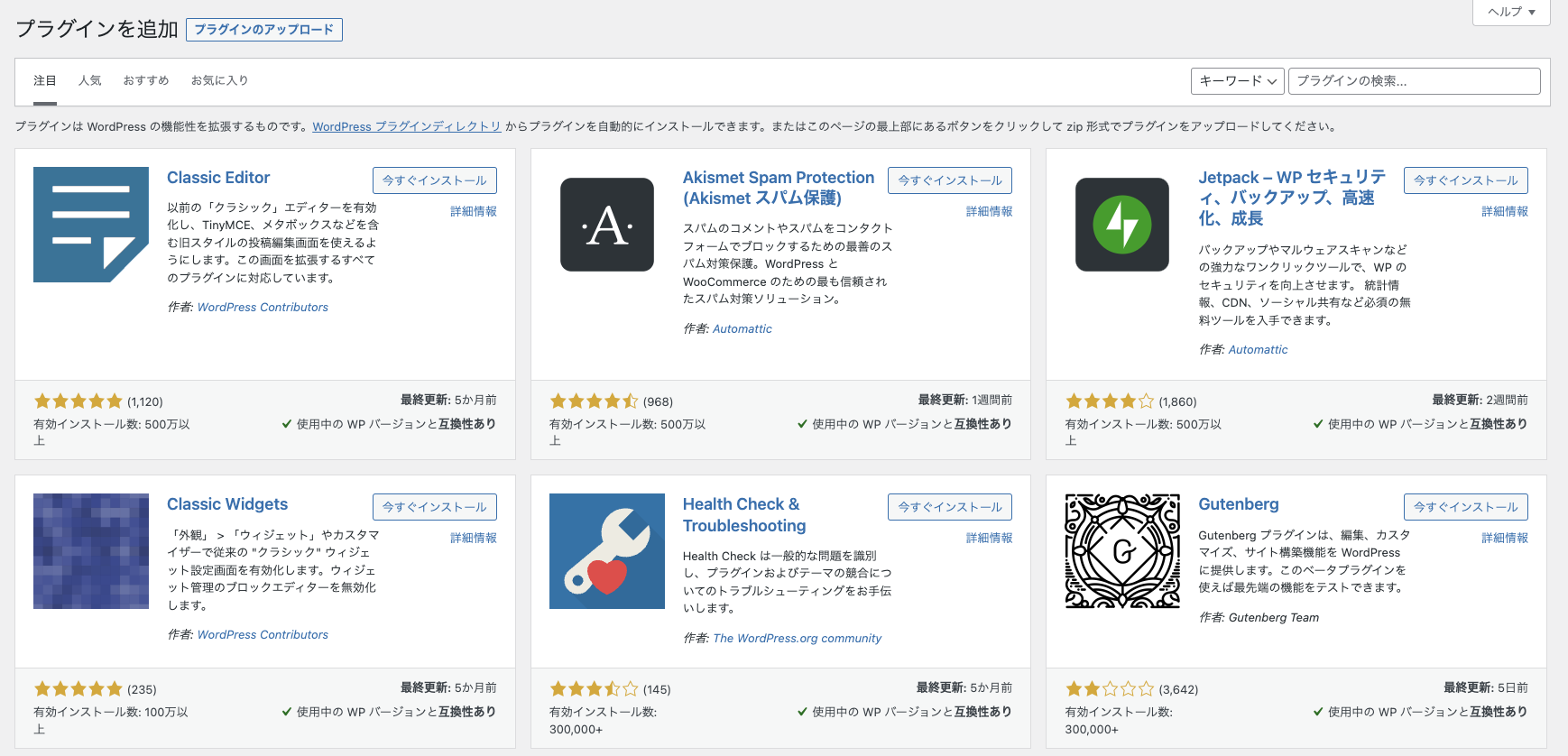Open the キーワード search type dropdown
The width and height of the screenshot is (1568, 756).
coord(1238,81)
